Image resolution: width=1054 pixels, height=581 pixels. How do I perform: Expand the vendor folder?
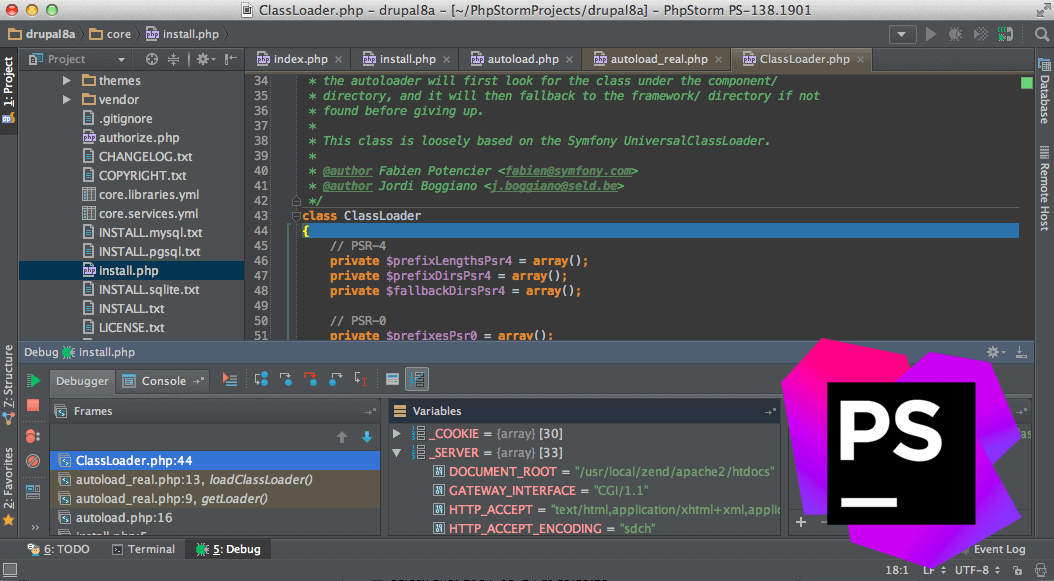click(67, 100)
